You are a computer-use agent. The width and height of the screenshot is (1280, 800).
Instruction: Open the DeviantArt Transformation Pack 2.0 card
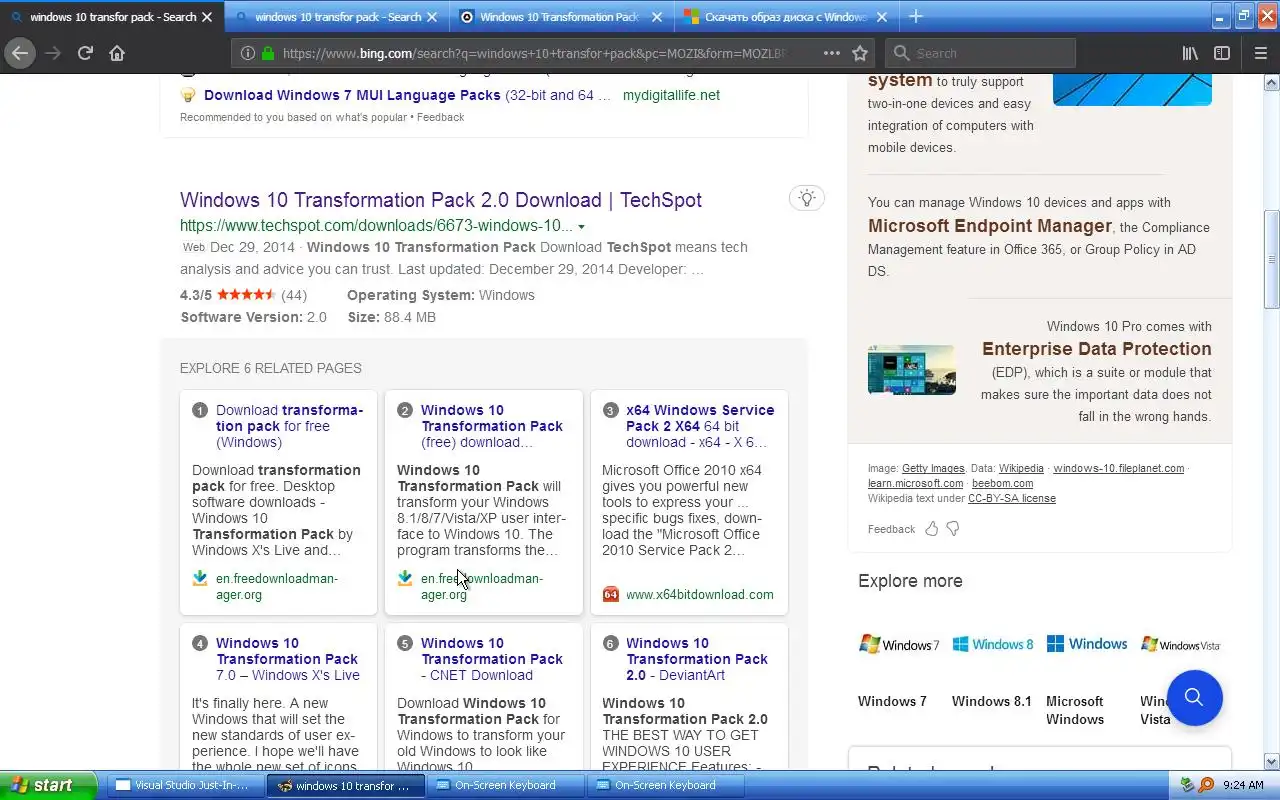click(x=697, y=659)
